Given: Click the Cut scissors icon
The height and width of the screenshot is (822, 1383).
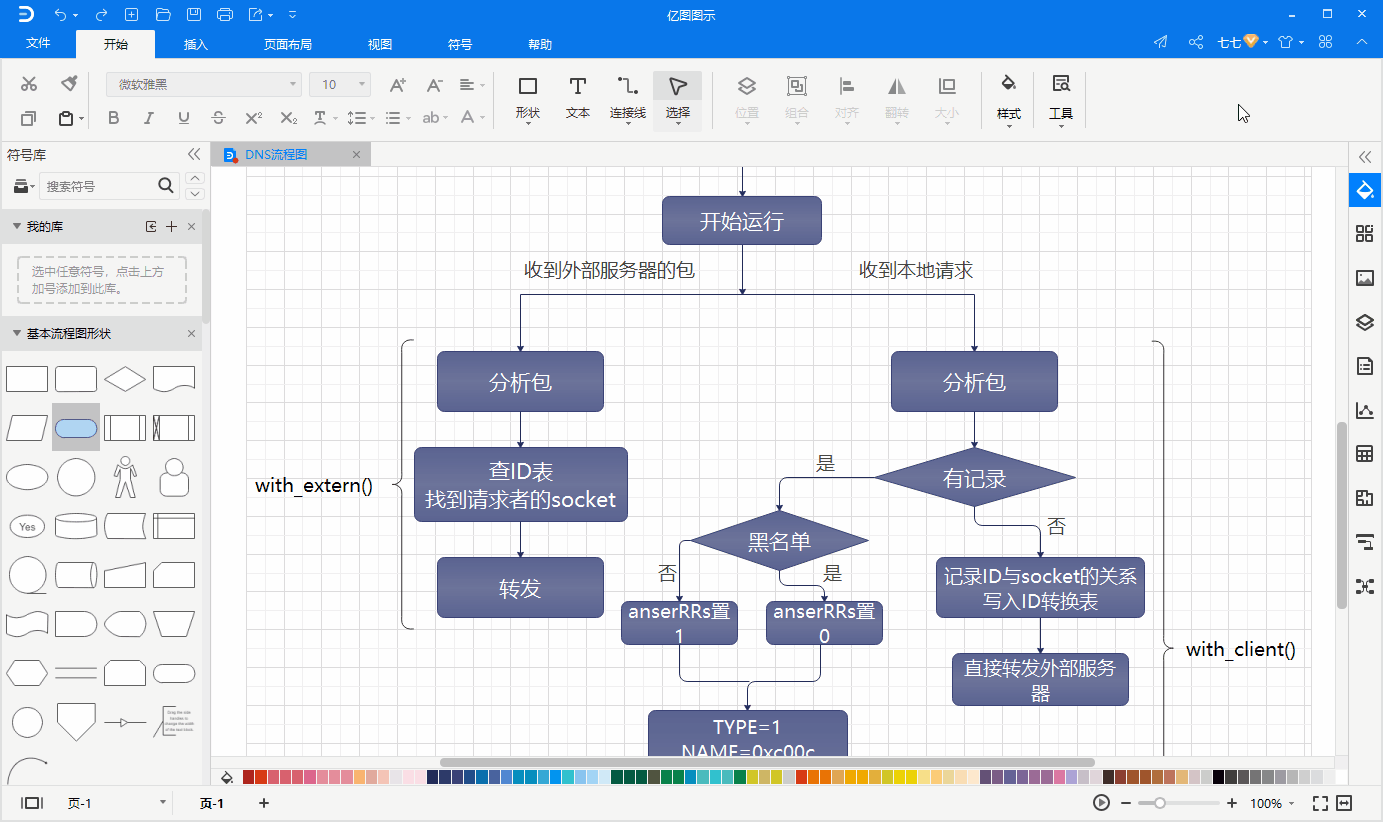Looking at the screenshot, I should click(x=29, y=84).
